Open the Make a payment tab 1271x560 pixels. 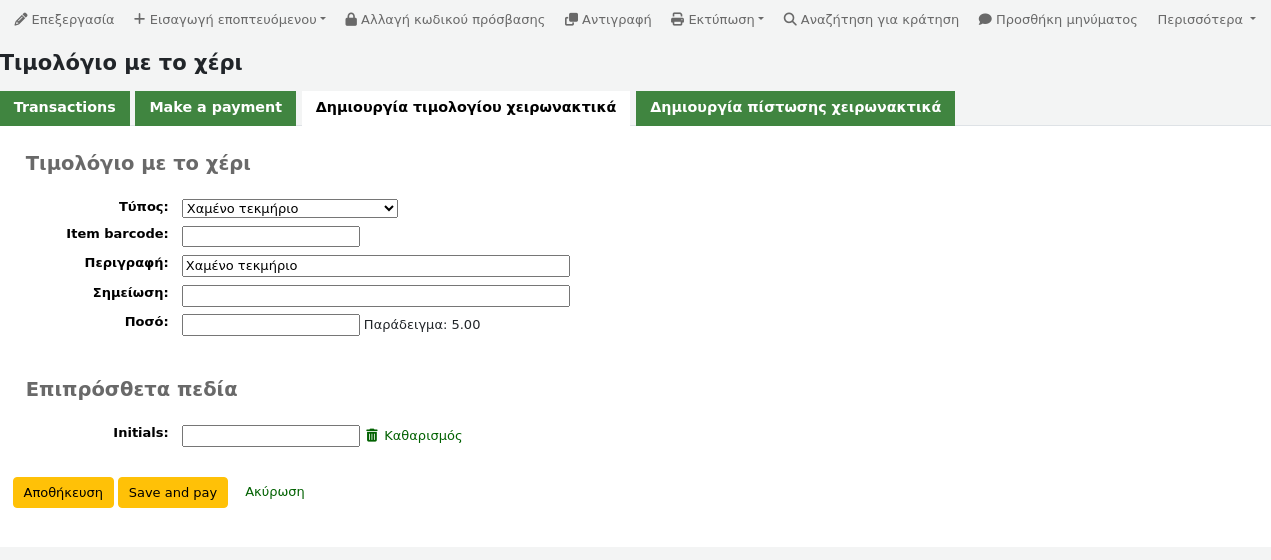(216, 108)
